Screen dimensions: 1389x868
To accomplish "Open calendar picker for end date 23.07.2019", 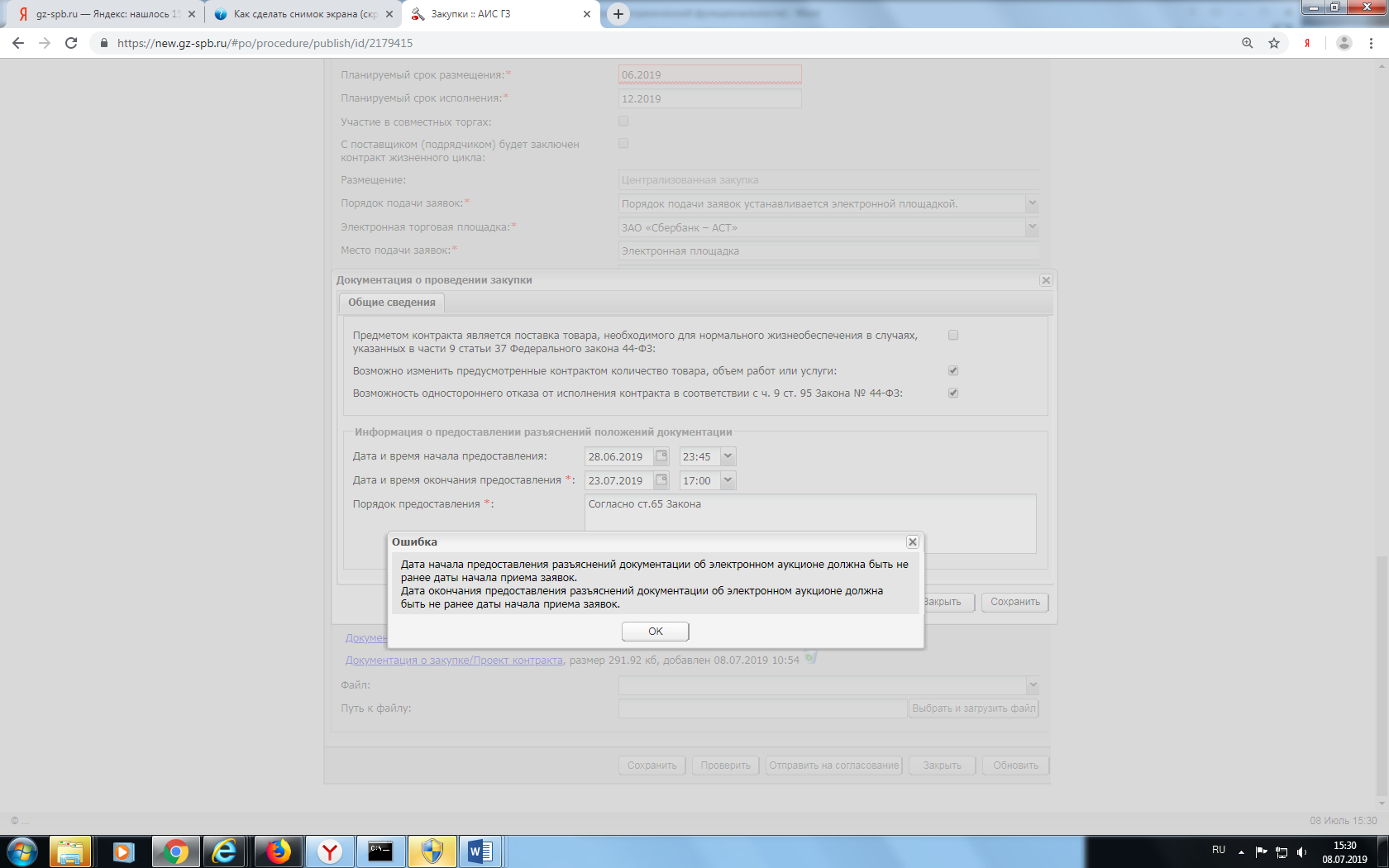I will point(661,480).
